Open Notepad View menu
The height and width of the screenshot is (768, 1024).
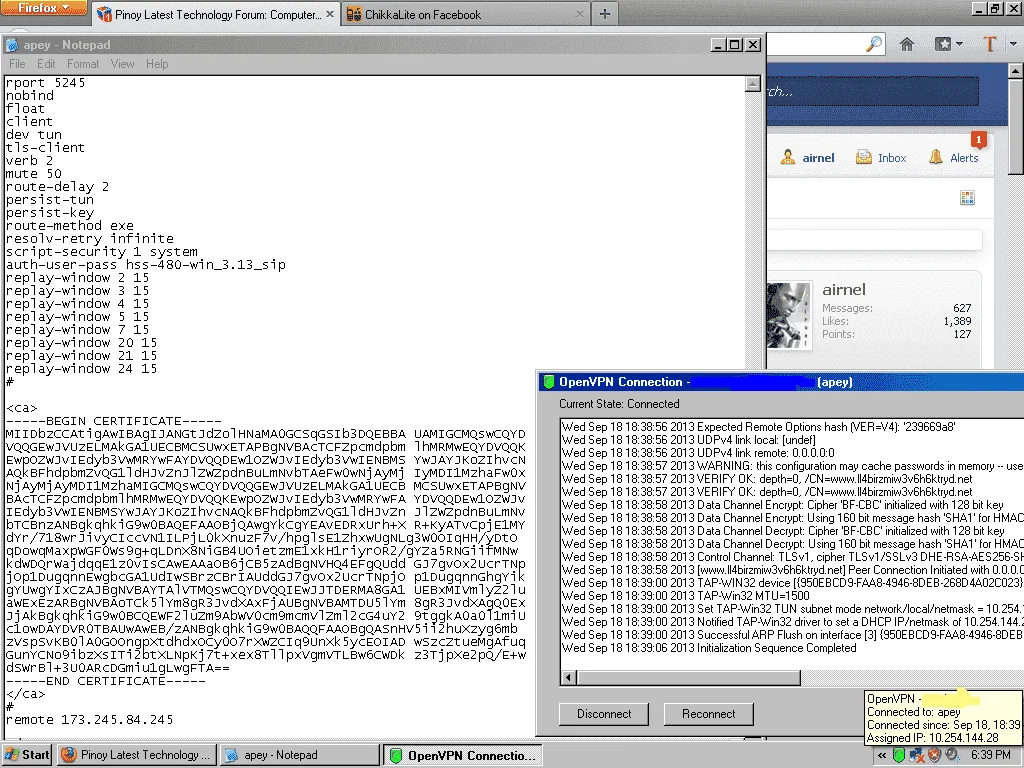[x=122, y=64]
